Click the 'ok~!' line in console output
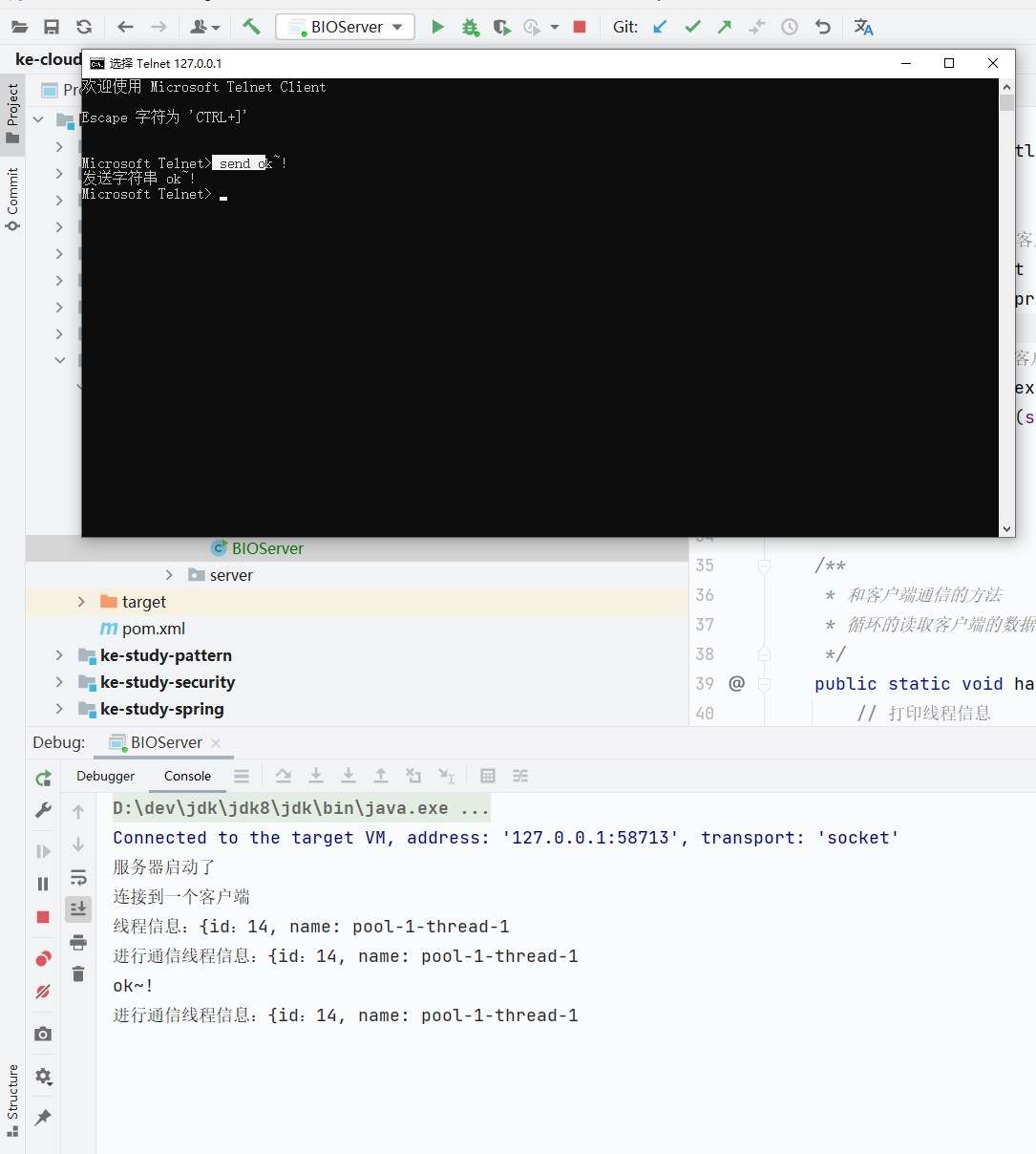The height and width of the screenshot is (1154, 1036). [134, 986]
